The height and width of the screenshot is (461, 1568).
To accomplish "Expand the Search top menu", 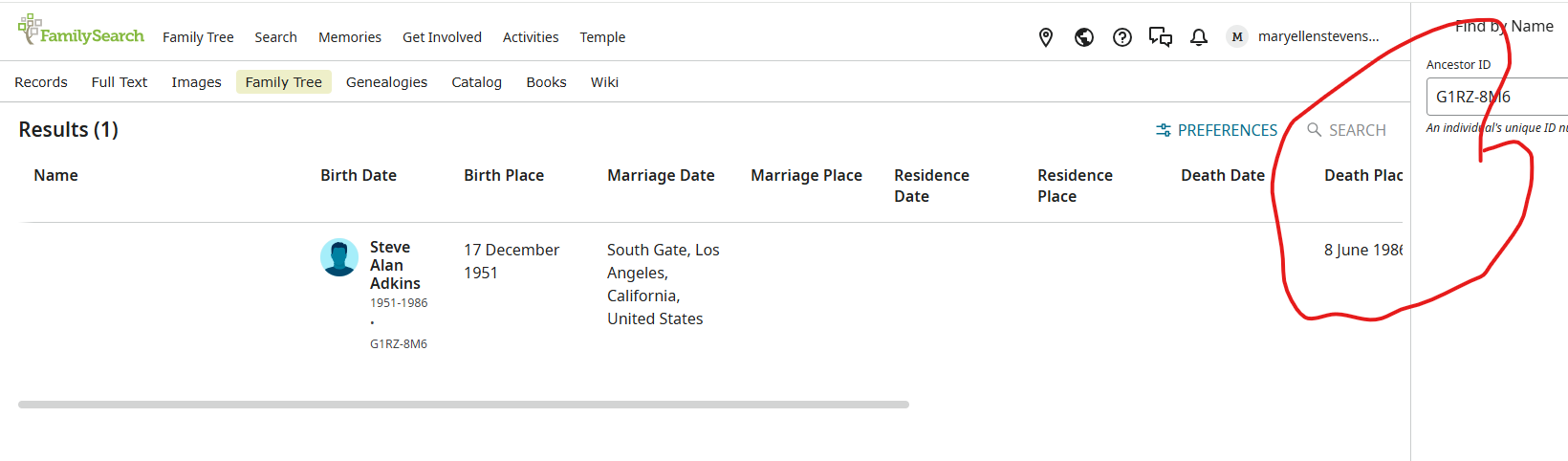I will (275, 37).
